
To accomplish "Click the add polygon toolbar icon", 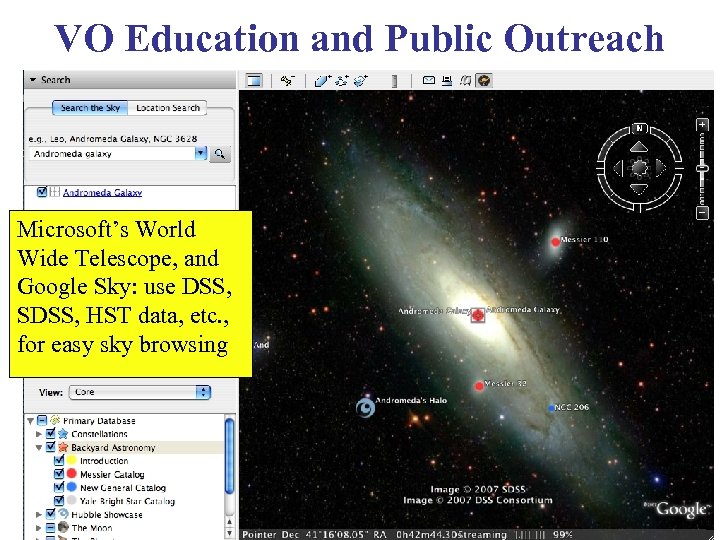I will [x=322, y=80].
